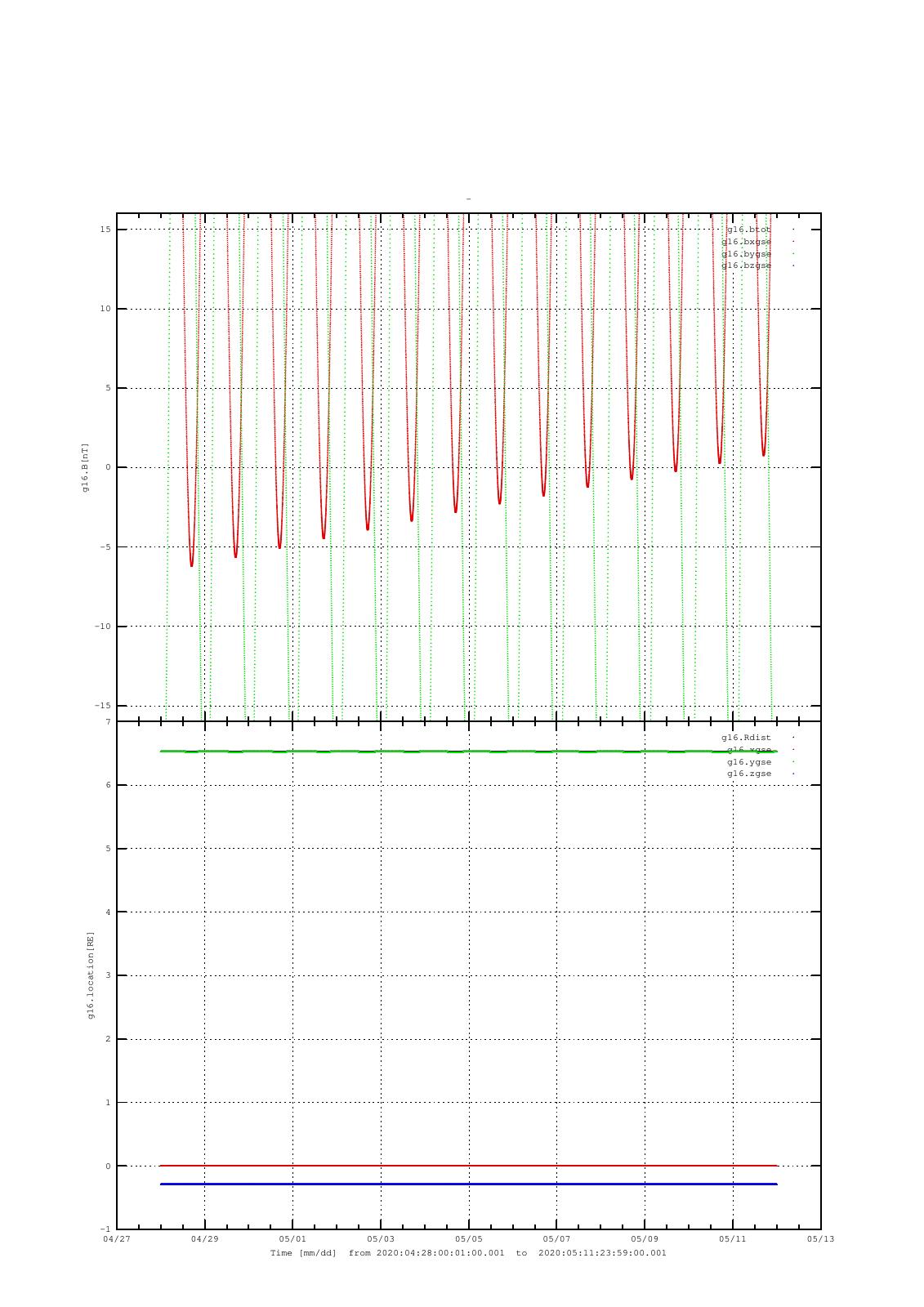Click the red xgse line at zero
The image size is (924, 1307).
[469, 1166]
